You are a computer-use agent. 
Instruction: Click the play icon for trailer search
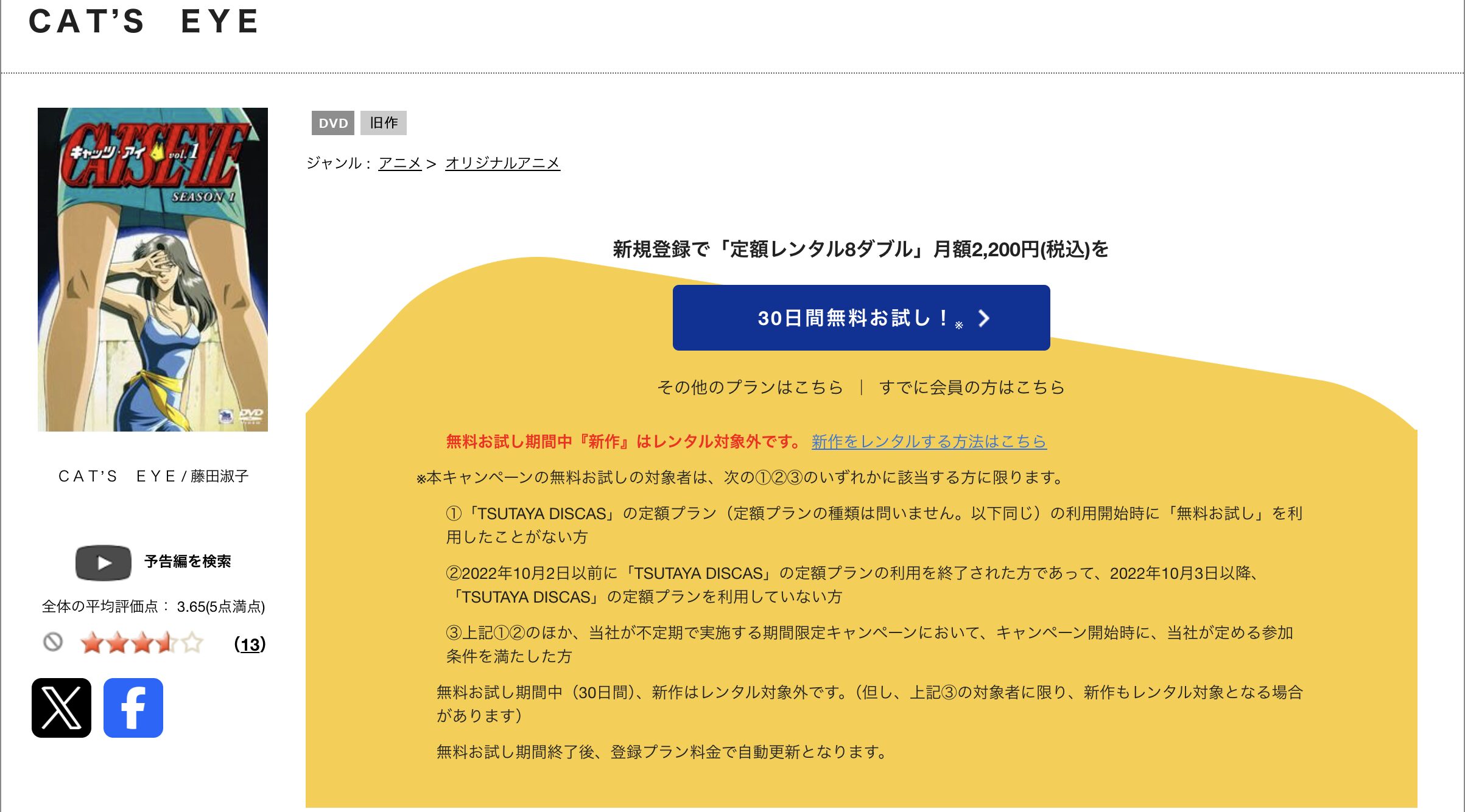pos(104,562)
